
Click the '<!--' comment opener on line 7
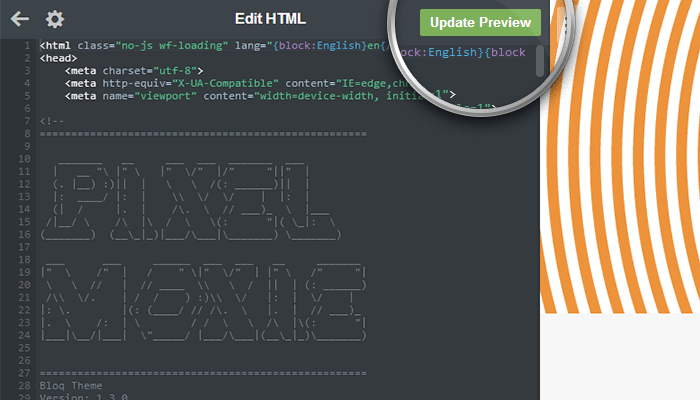pyautogui.click(x=51, y=121)
